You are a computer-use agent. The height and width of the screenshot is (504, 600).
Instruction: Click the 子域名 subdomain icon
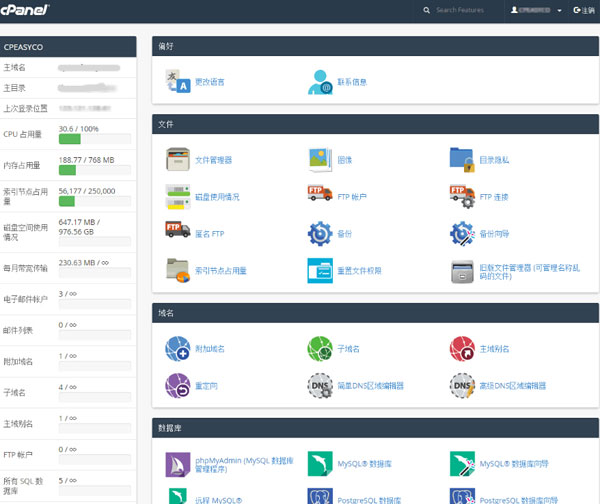(x=319, y=348)
